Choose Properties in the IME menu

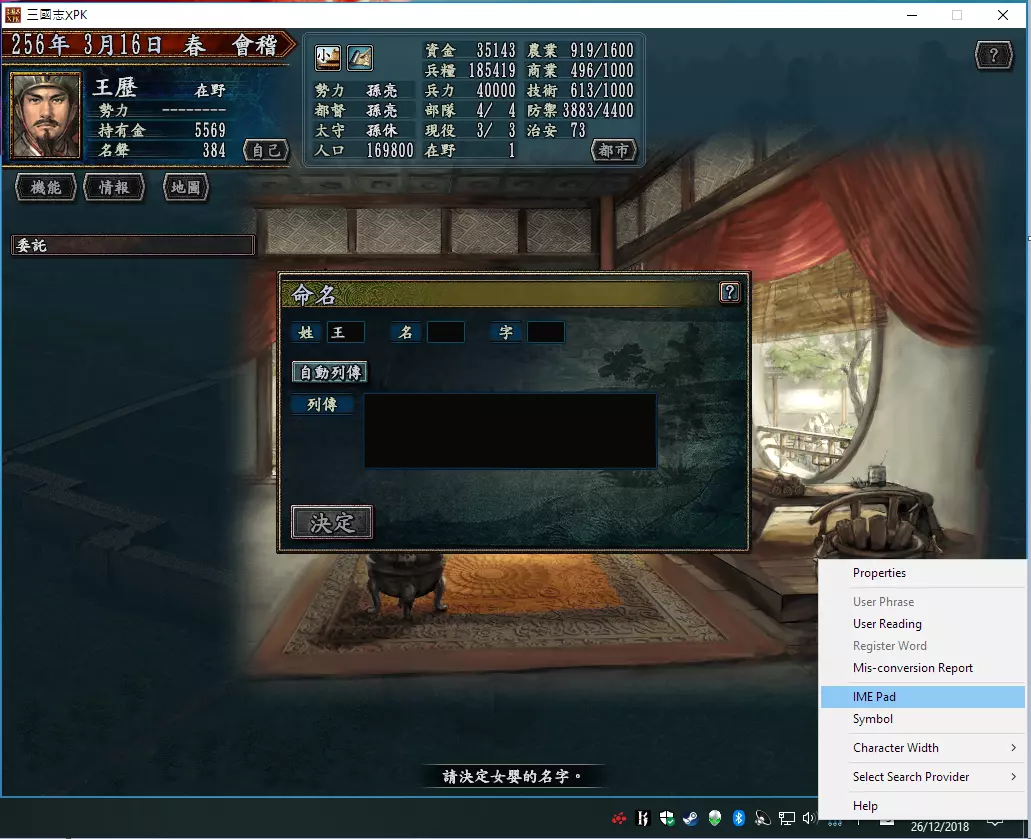(923, 573)
